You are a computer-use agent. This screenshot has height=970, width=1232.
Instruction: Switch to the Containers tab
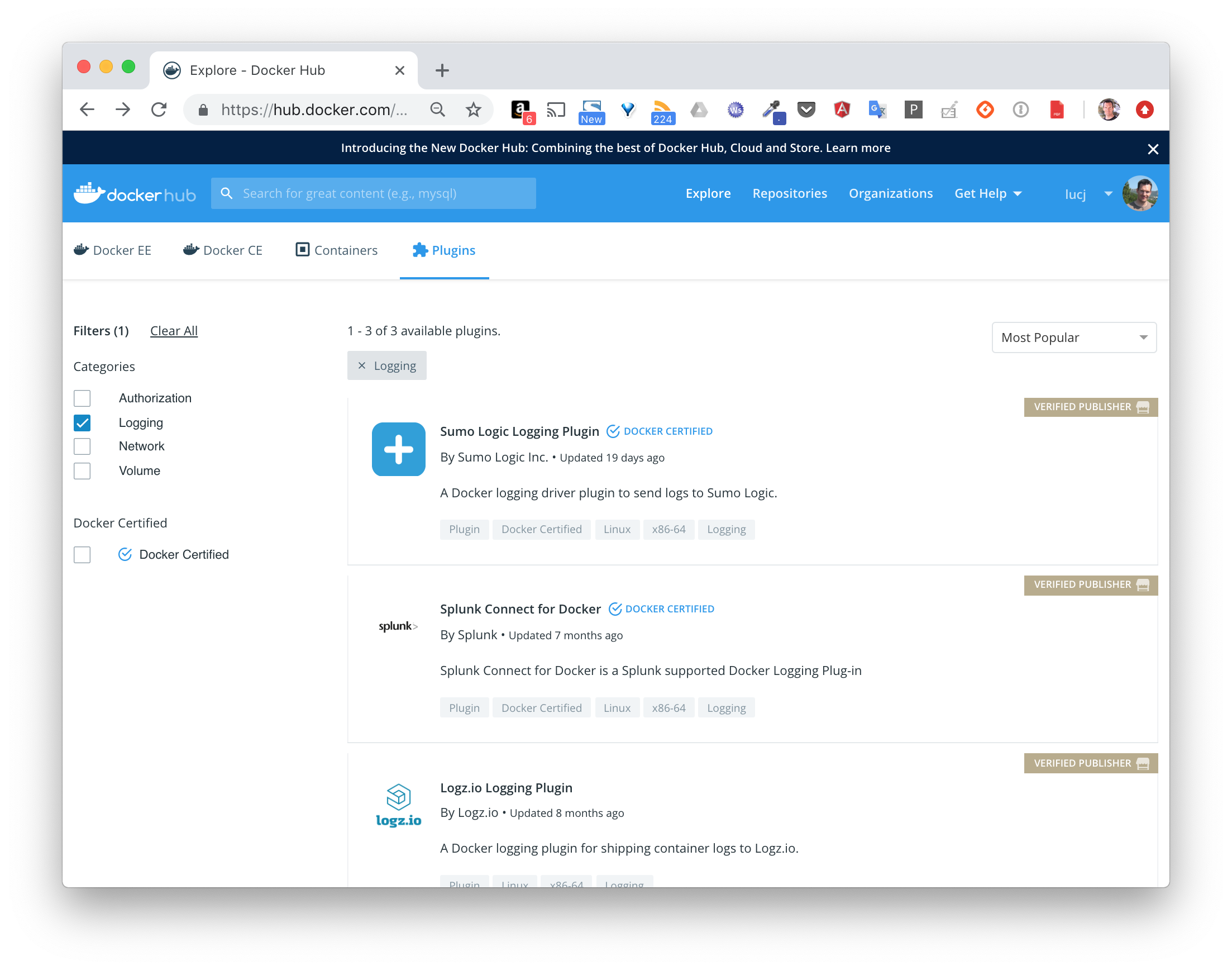(x=337, y=250)
